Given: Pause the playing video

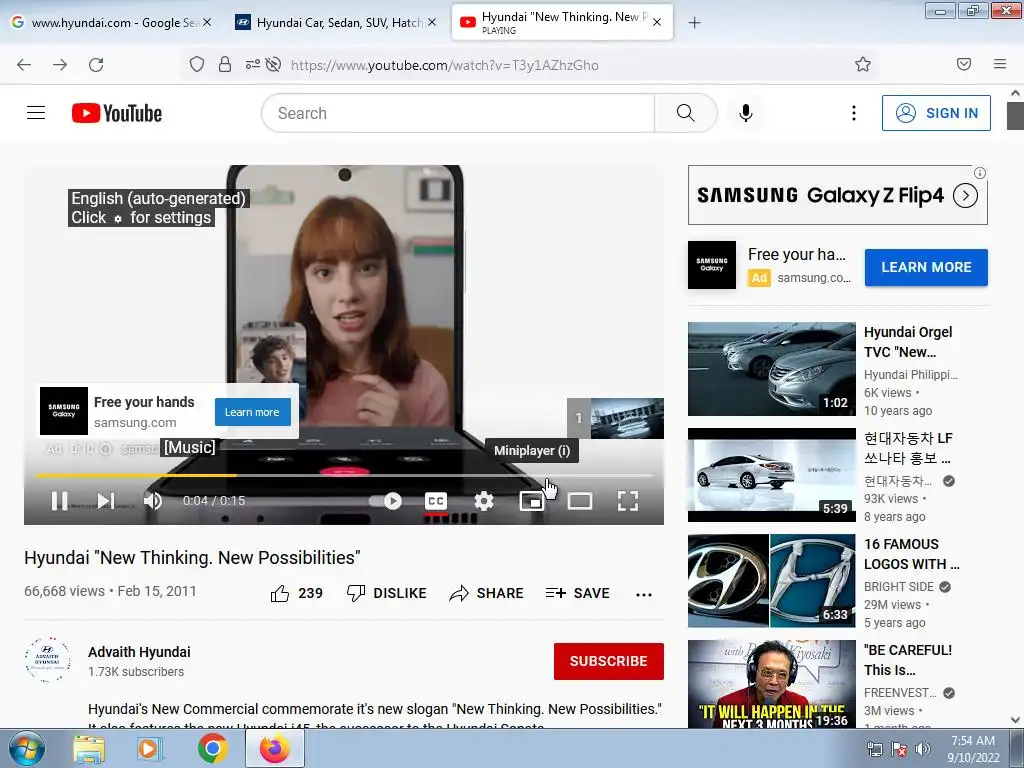Looking at the screenshot, I should [x=59, y=501].
